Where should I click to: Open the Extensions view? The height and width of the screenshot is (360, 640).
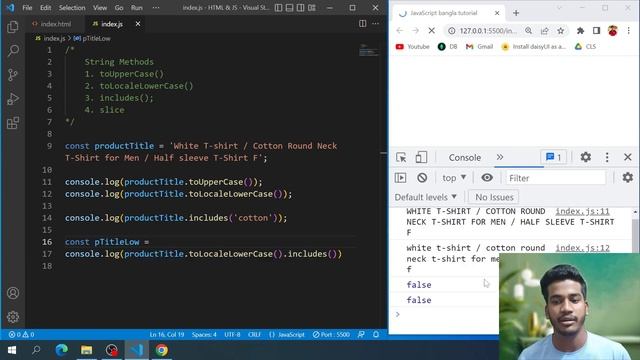13,123
